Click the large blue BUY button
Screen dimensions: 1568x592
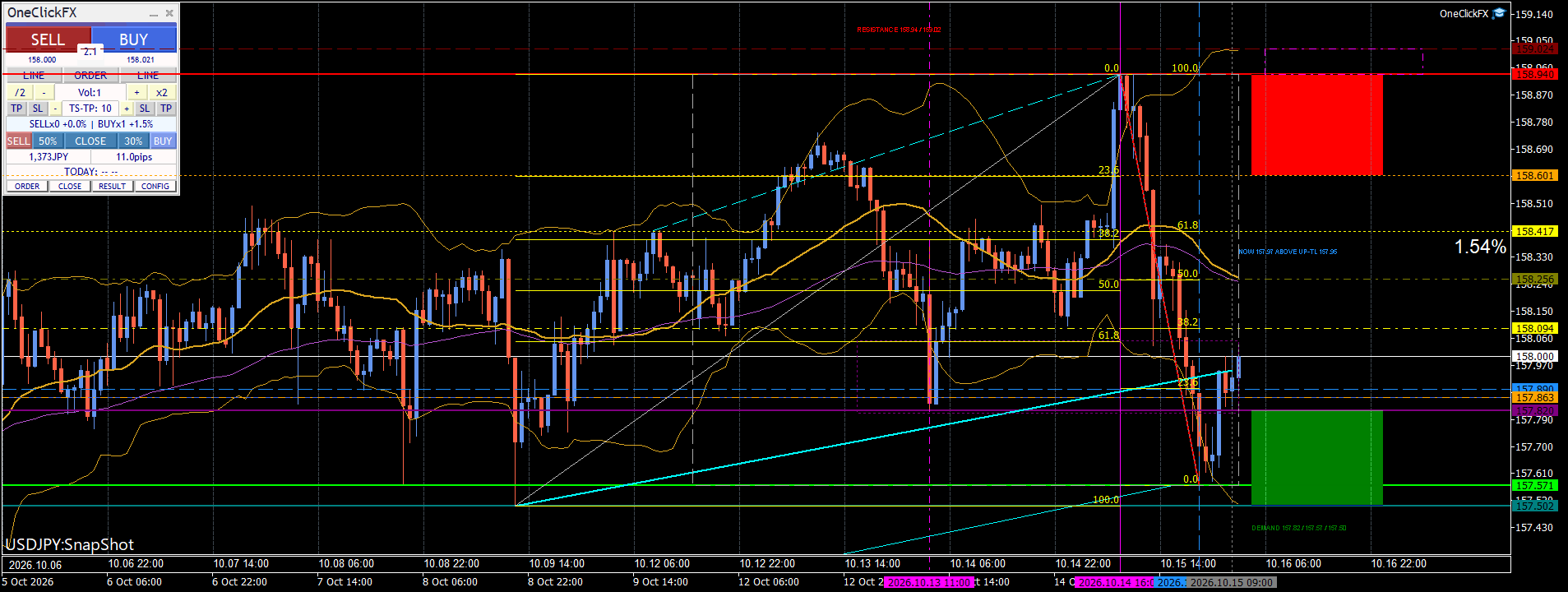[x=134, y=39]
